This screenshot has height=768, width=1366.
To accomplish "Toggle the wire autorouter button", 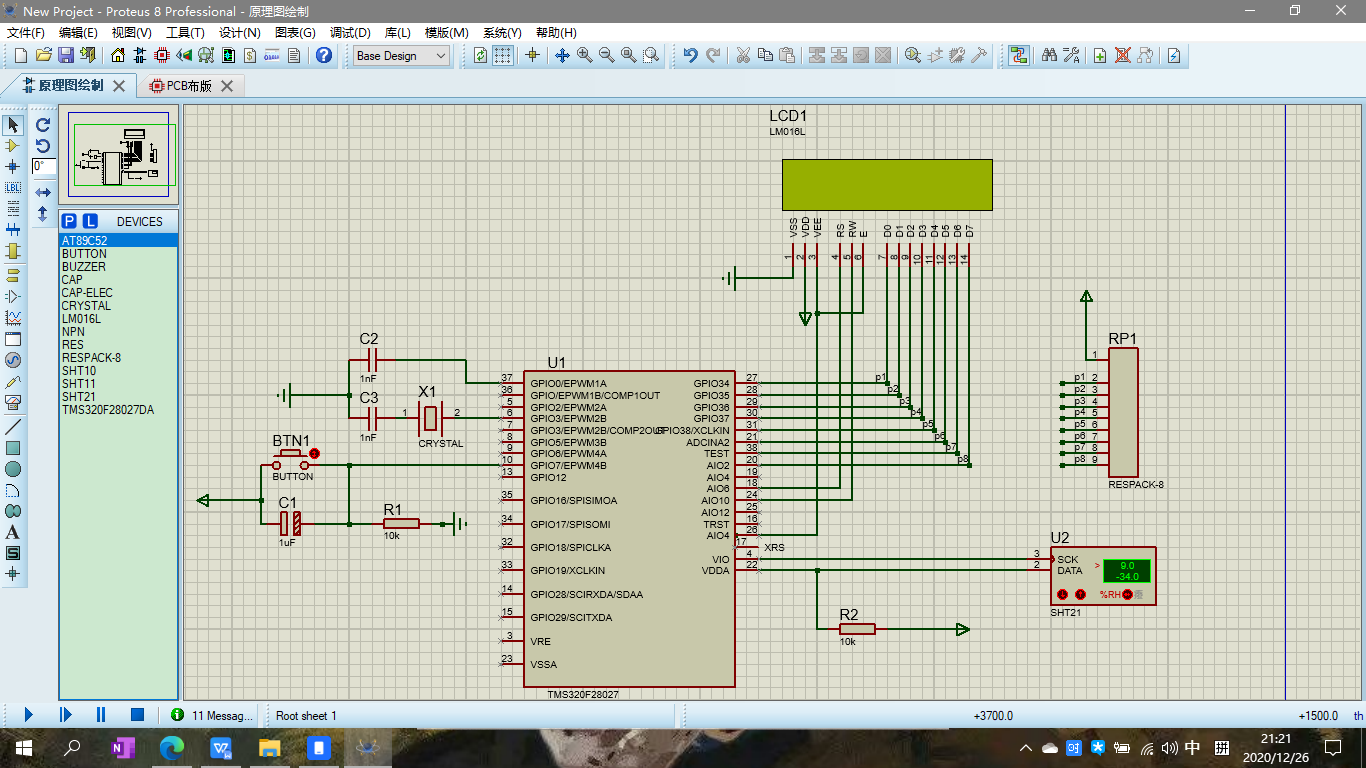I will (x=1019, y=56).
